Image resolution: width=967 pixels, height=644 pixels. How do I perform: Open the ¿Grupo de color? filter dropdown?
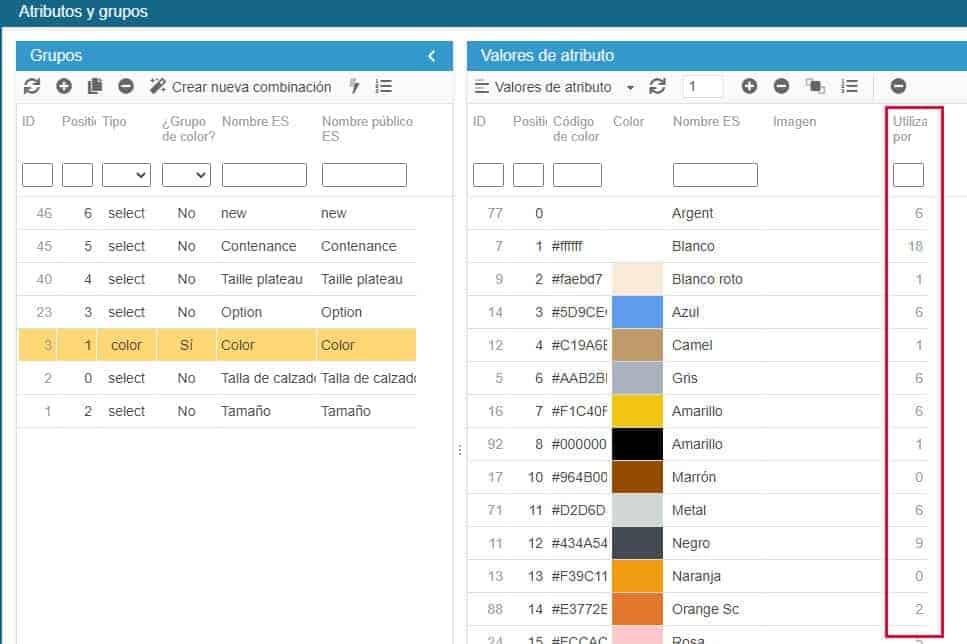(x=186, y=175)
